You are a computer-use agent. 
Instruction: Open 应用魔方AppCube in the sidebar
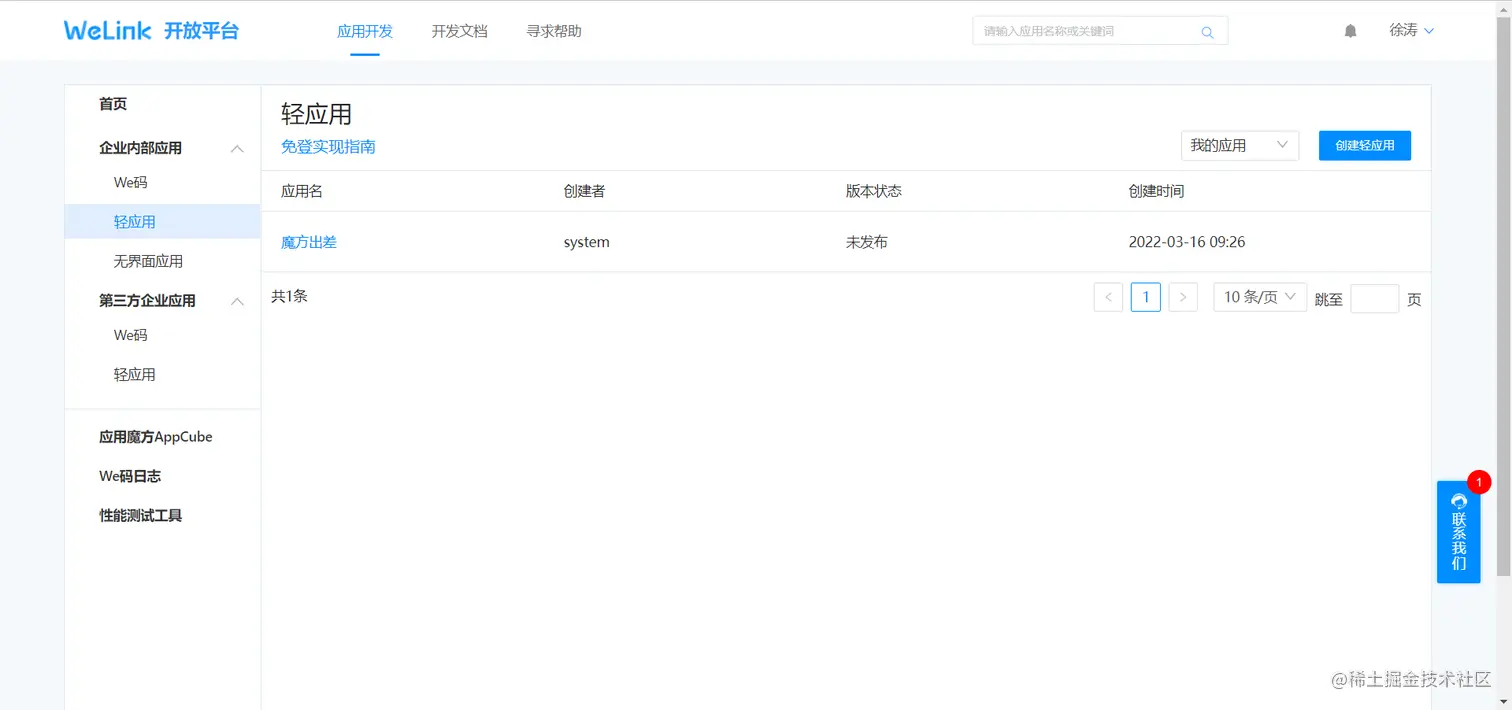click(155, 436)
